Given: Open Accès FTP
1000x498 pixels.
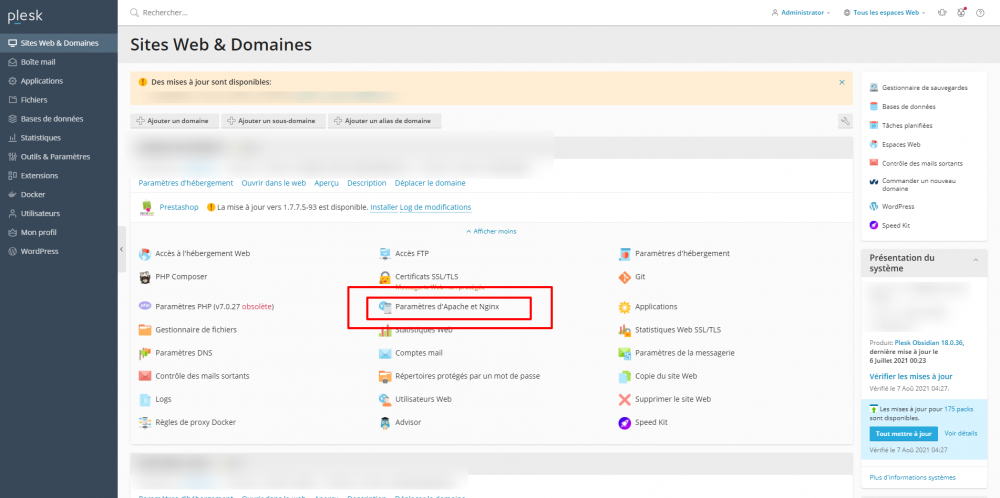Looking at the screenshot, I should click(412, 253).
